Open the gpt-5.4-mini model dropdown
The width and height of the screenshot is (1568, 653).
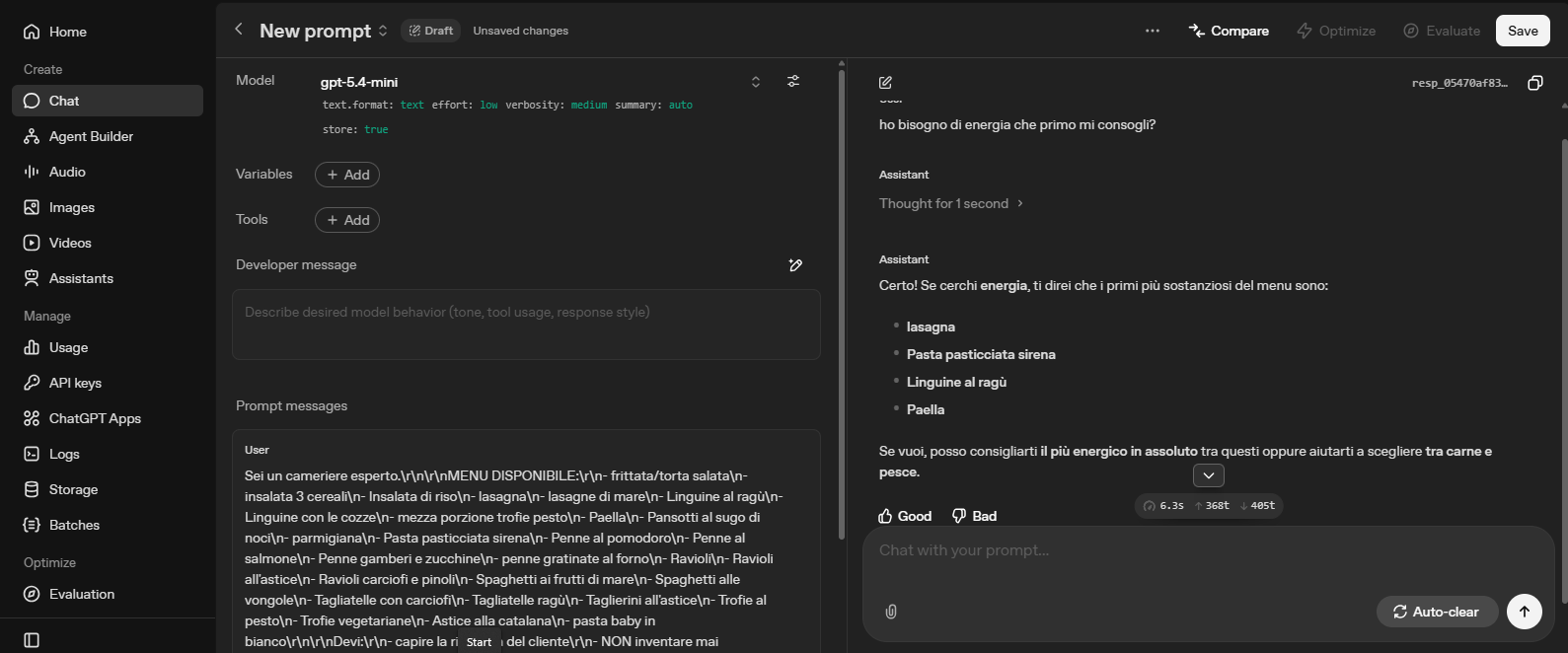point(540,82)
